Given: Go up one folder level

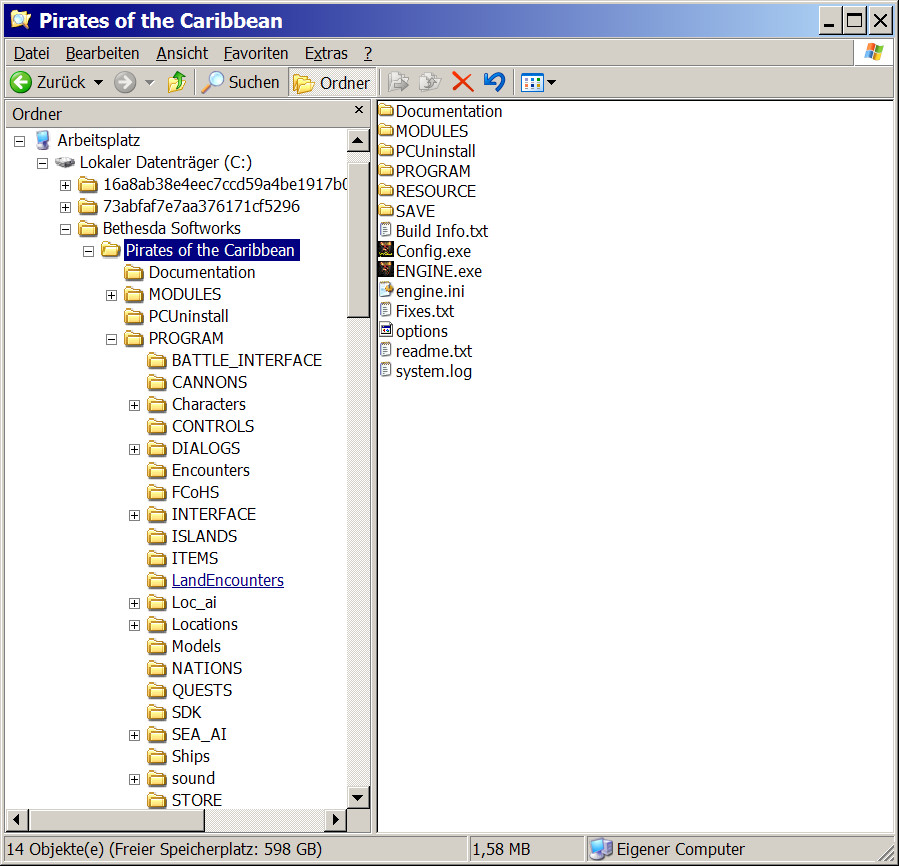Looking at the screenshot, I should 177,83.
